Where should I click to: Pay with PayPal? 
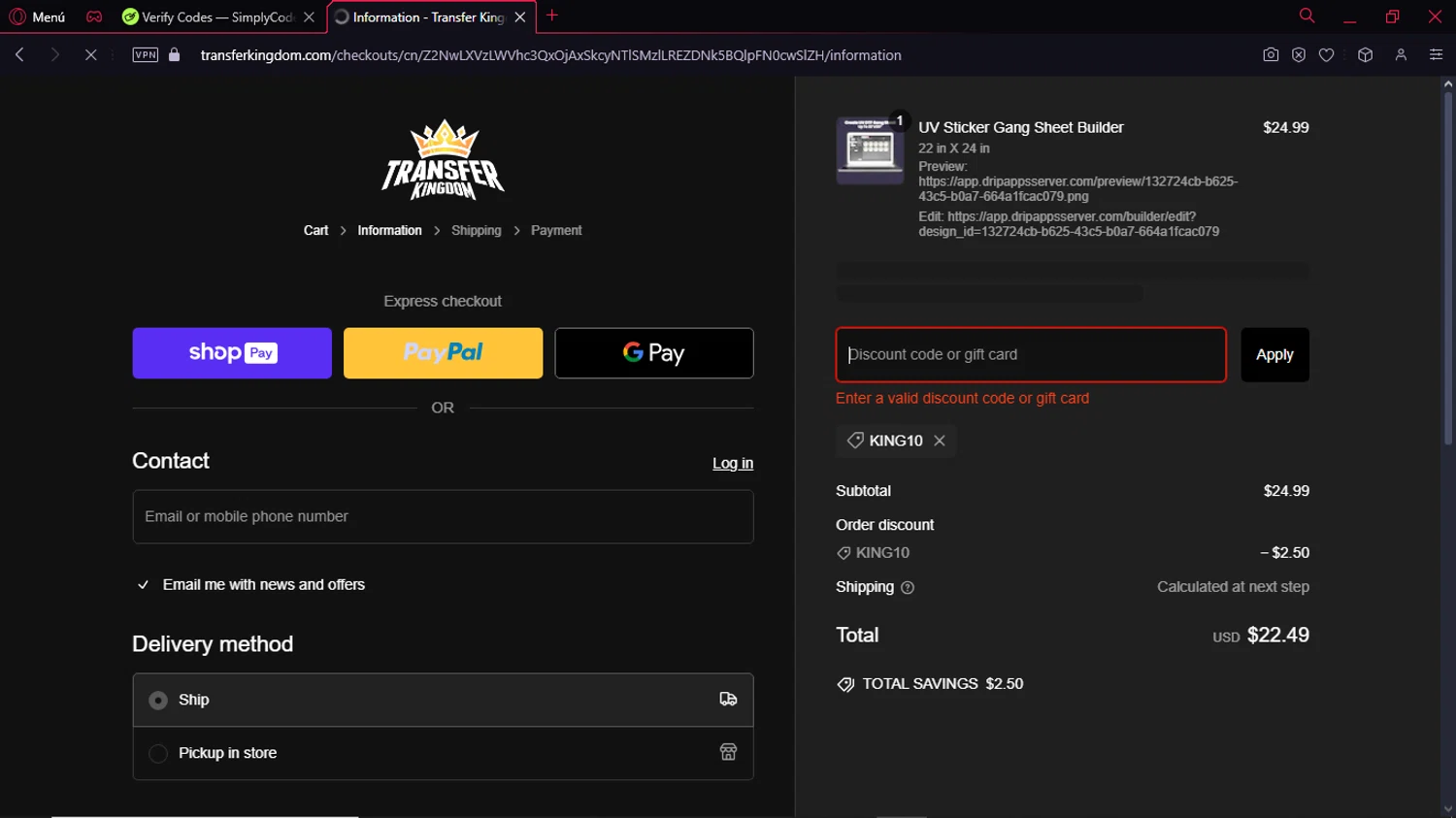pos(443,353)
